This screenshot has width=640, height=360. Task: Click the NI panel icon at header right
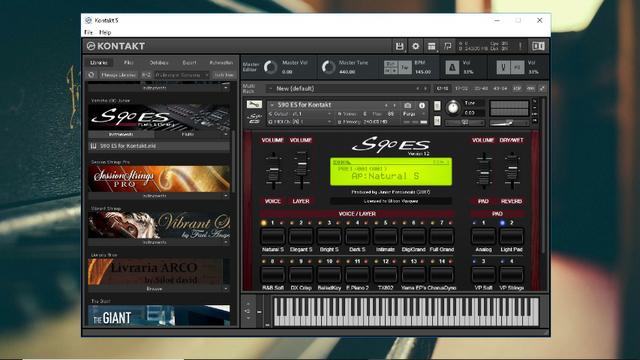(538, 46)
